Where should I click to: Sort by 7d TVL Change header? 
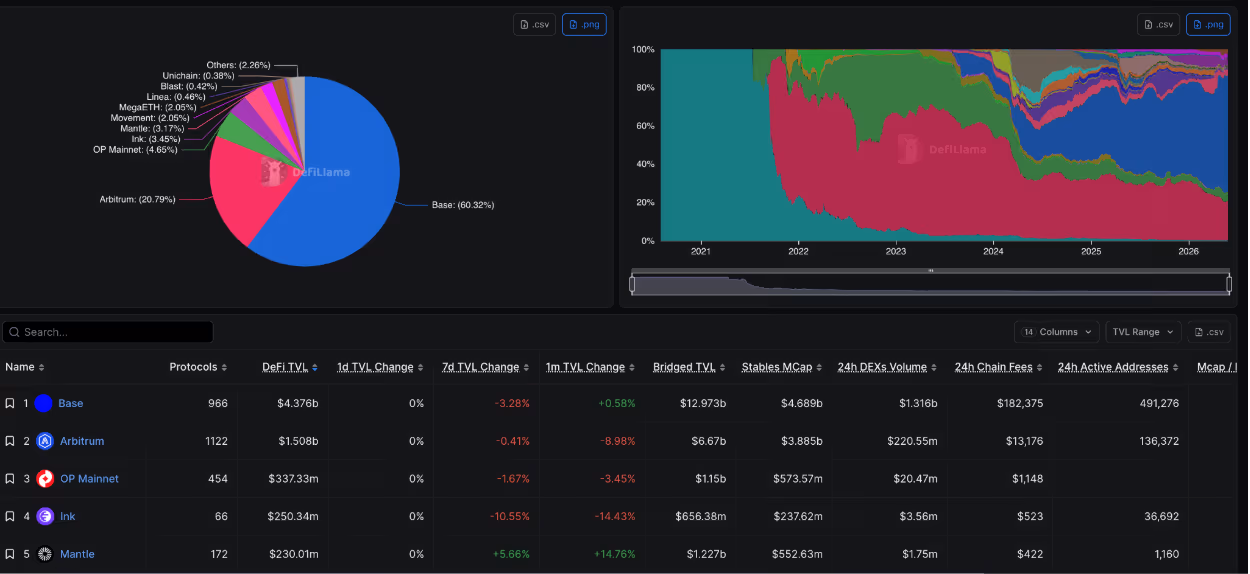(x=486, y=367)
